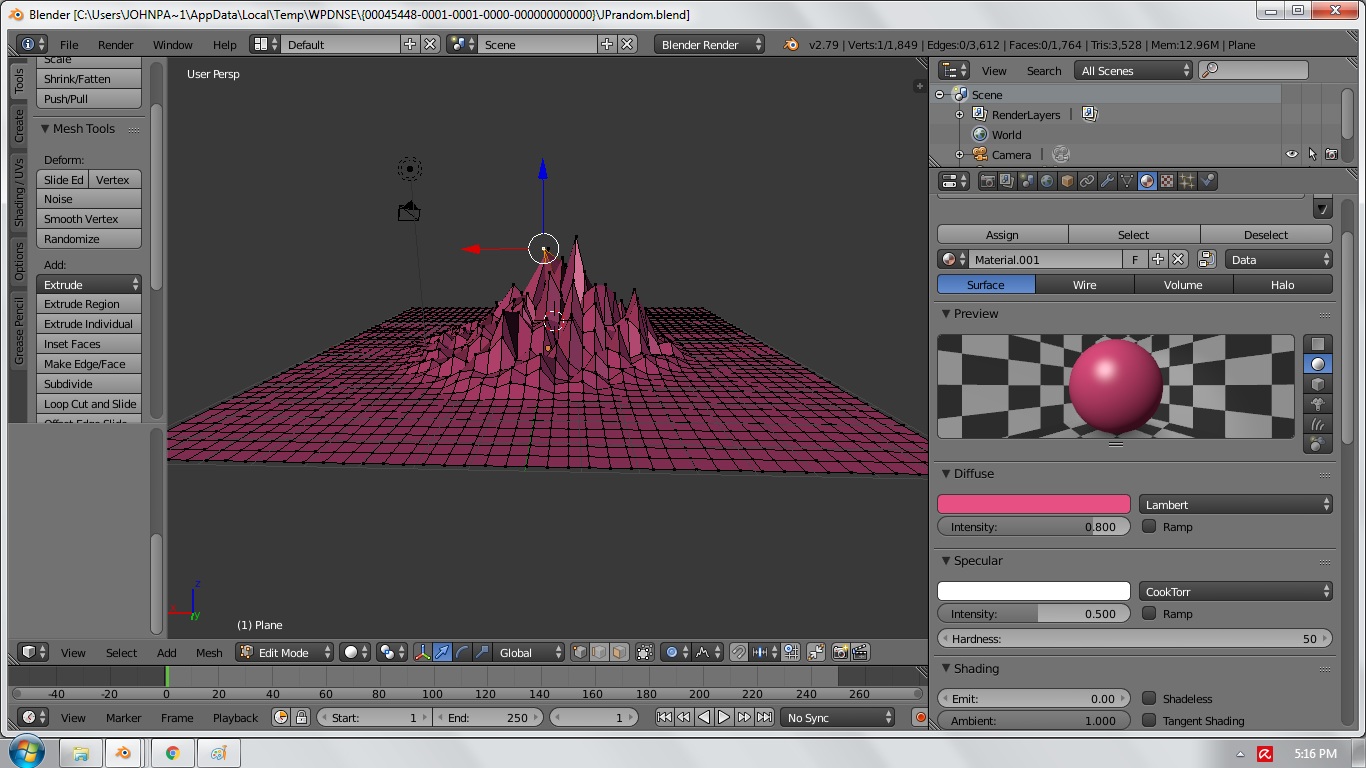1366x768 pixels.
Task: Click the Subdivide button
Action: click(x=89, y=384)
